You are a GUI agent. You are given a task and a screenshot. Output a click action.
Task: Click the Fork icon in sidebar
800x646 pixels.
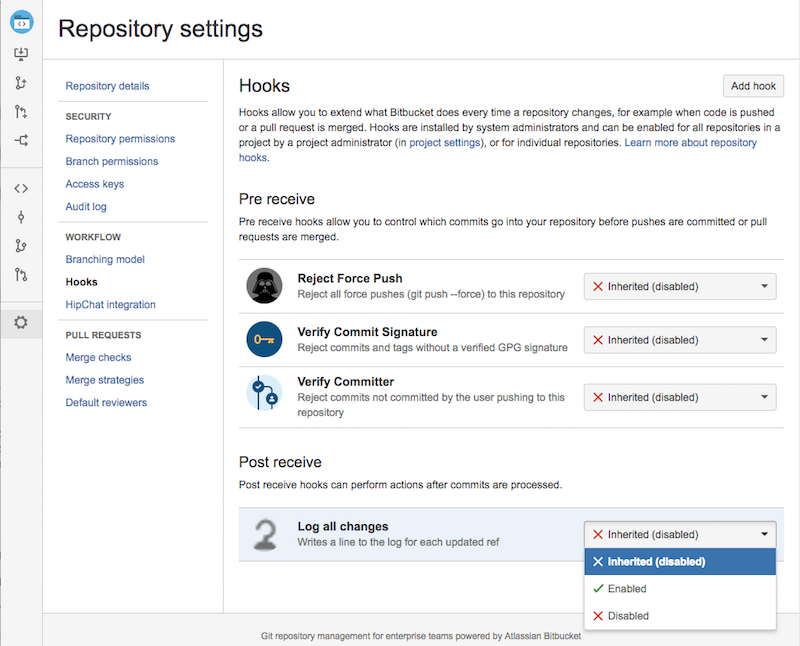tap(21, 140)
